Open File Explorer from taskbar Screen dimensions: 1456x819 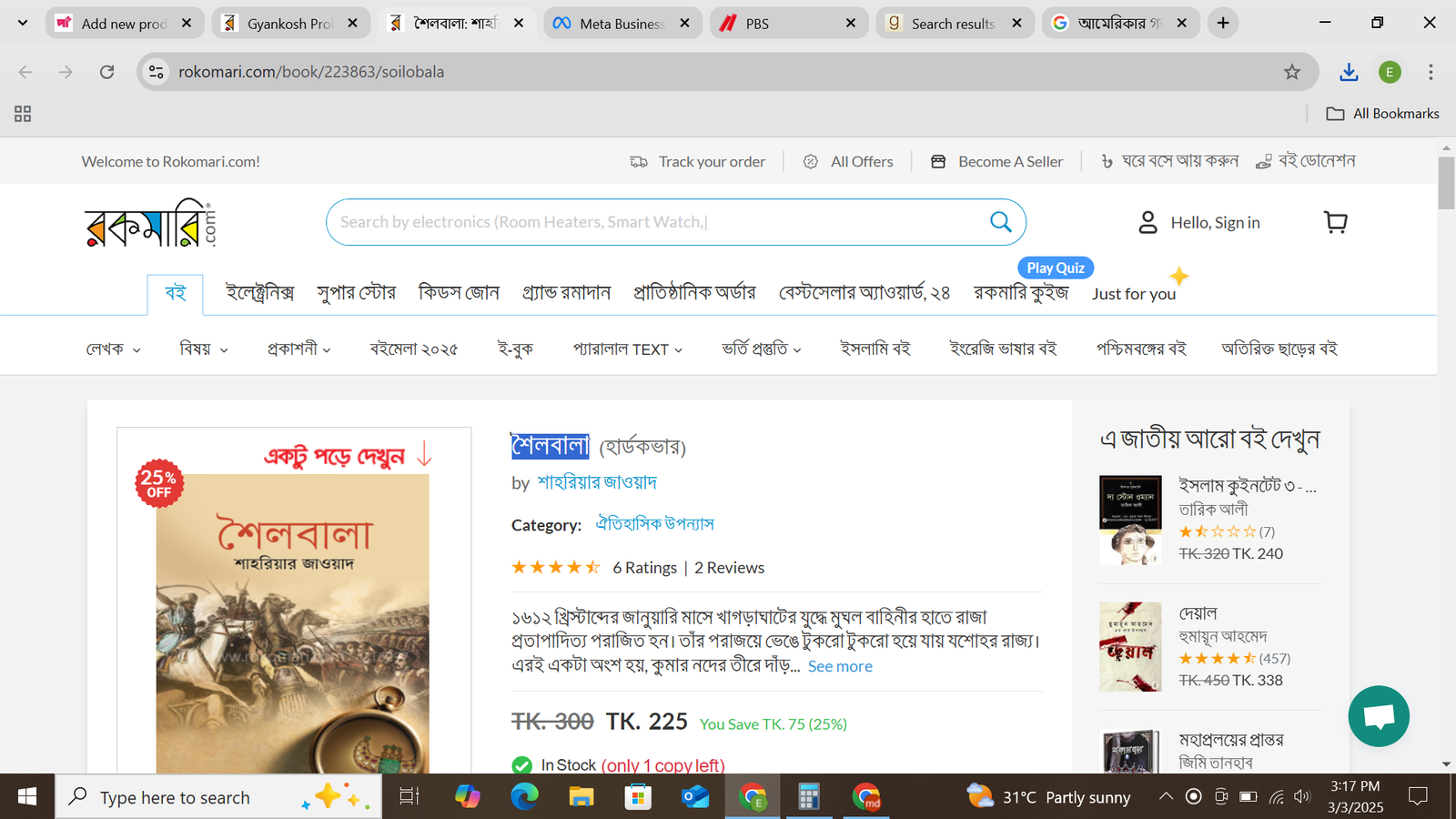click(581, 797)
